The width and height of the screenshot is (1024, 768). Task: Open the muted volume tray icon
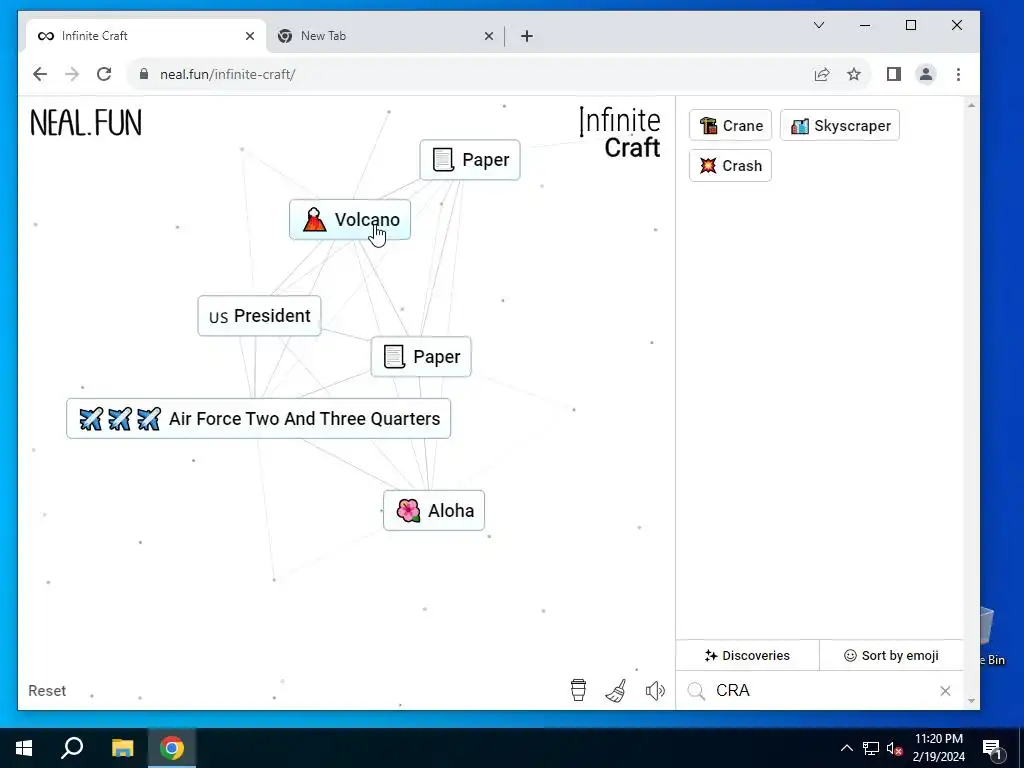click(895, 748)
